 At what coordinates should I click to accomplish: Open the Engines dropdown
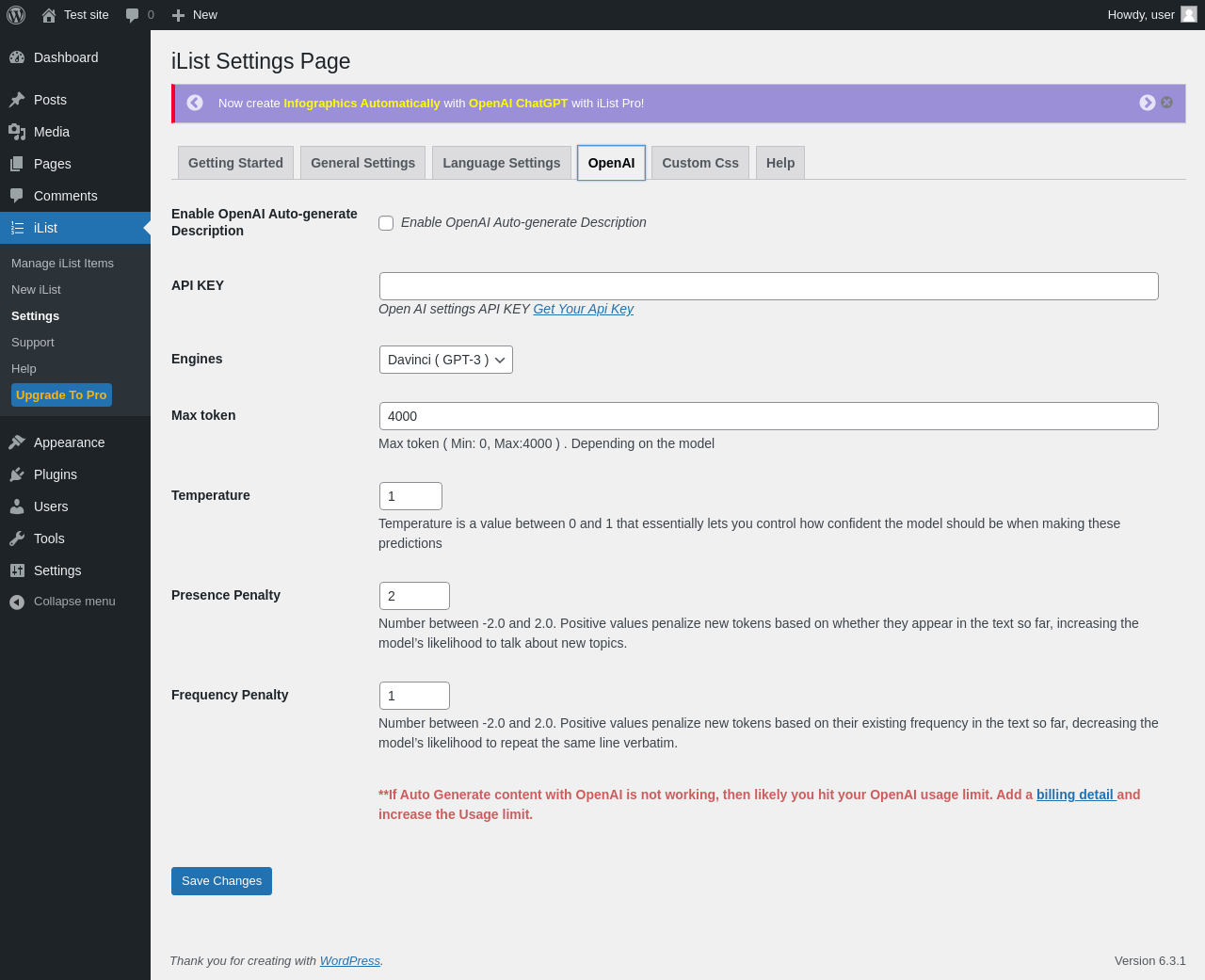446,360
